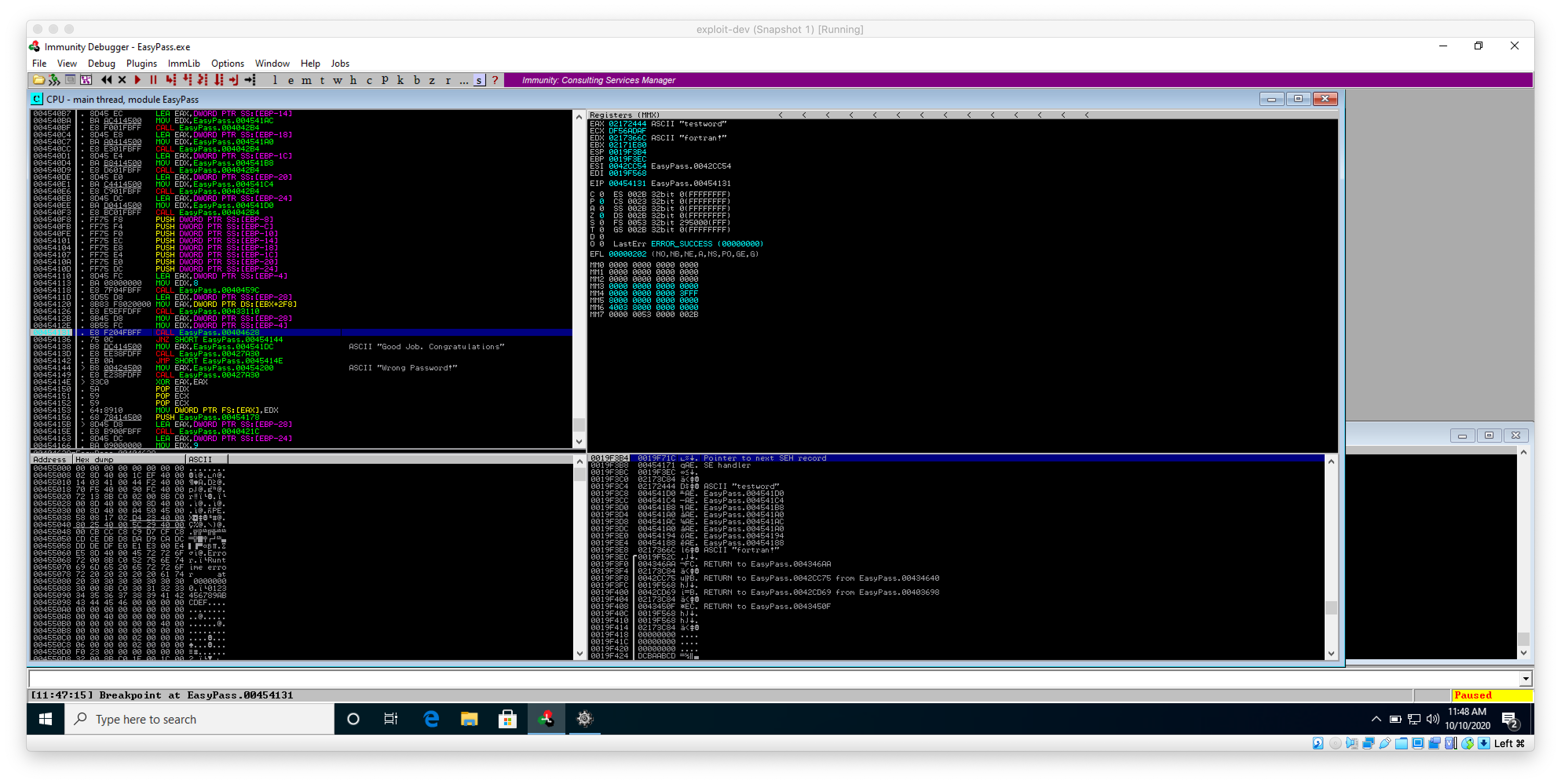Screen dimensions: 1561x784
Task: Select the highlighted CALL EasyPass.00404628 instruction
Action: pos(301,333)
